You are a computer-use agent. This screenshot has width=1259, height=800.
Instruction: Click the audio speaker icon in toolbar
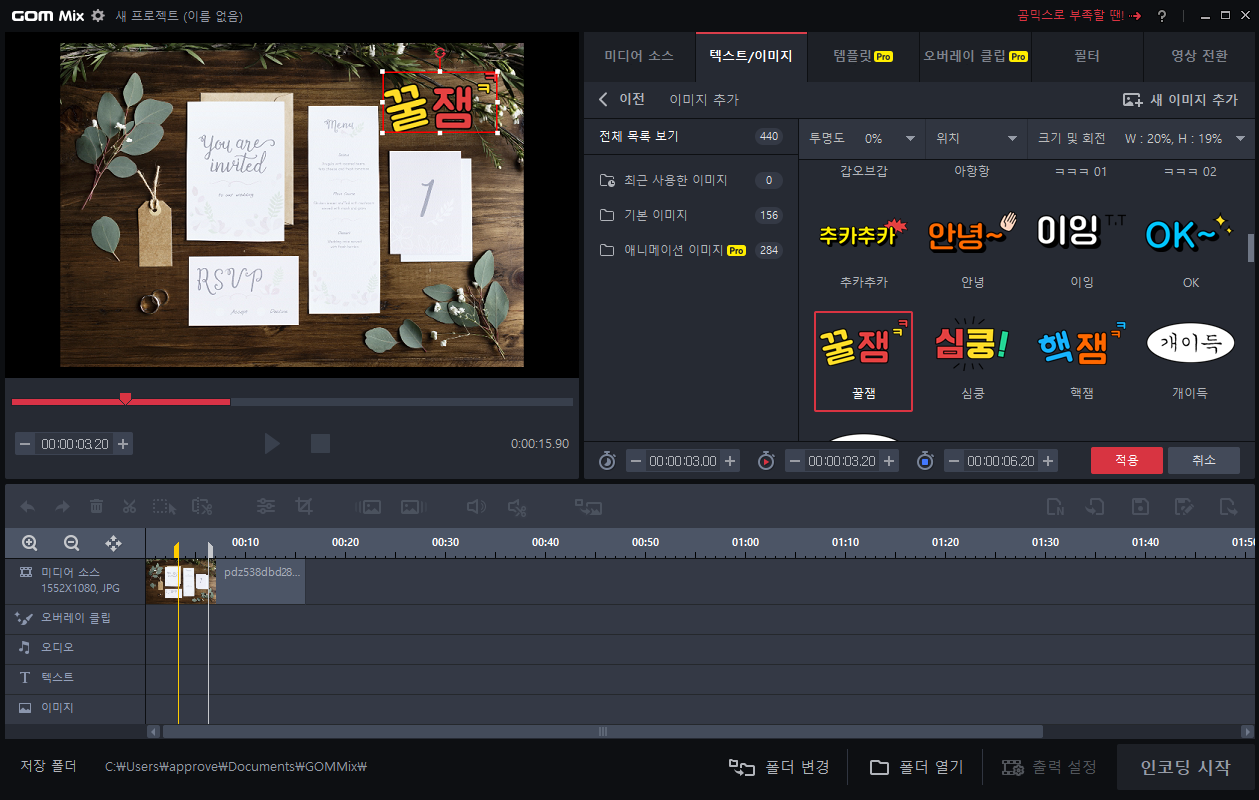(x=477, y=507)
